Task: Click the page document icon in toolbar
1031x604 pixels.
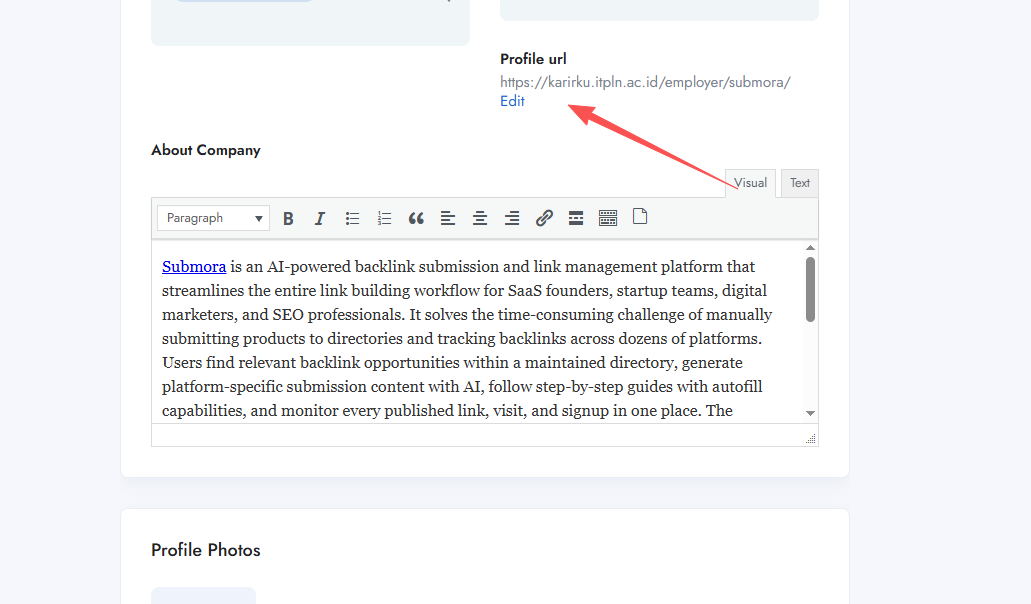Action: pyautogui.click(x=640, y=217)
